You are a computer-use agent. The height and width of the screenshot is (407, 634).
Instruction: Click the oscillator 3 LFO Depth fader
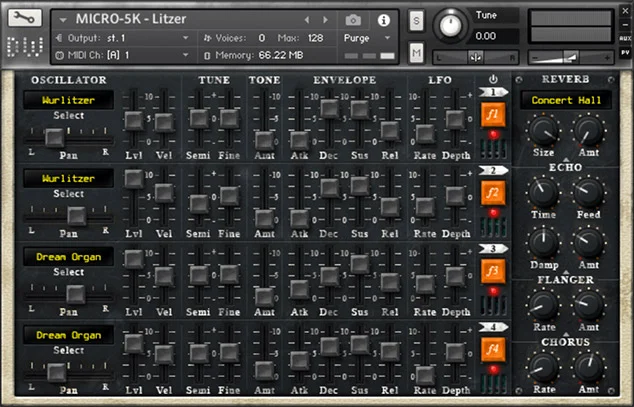click(x=455, y=276)
